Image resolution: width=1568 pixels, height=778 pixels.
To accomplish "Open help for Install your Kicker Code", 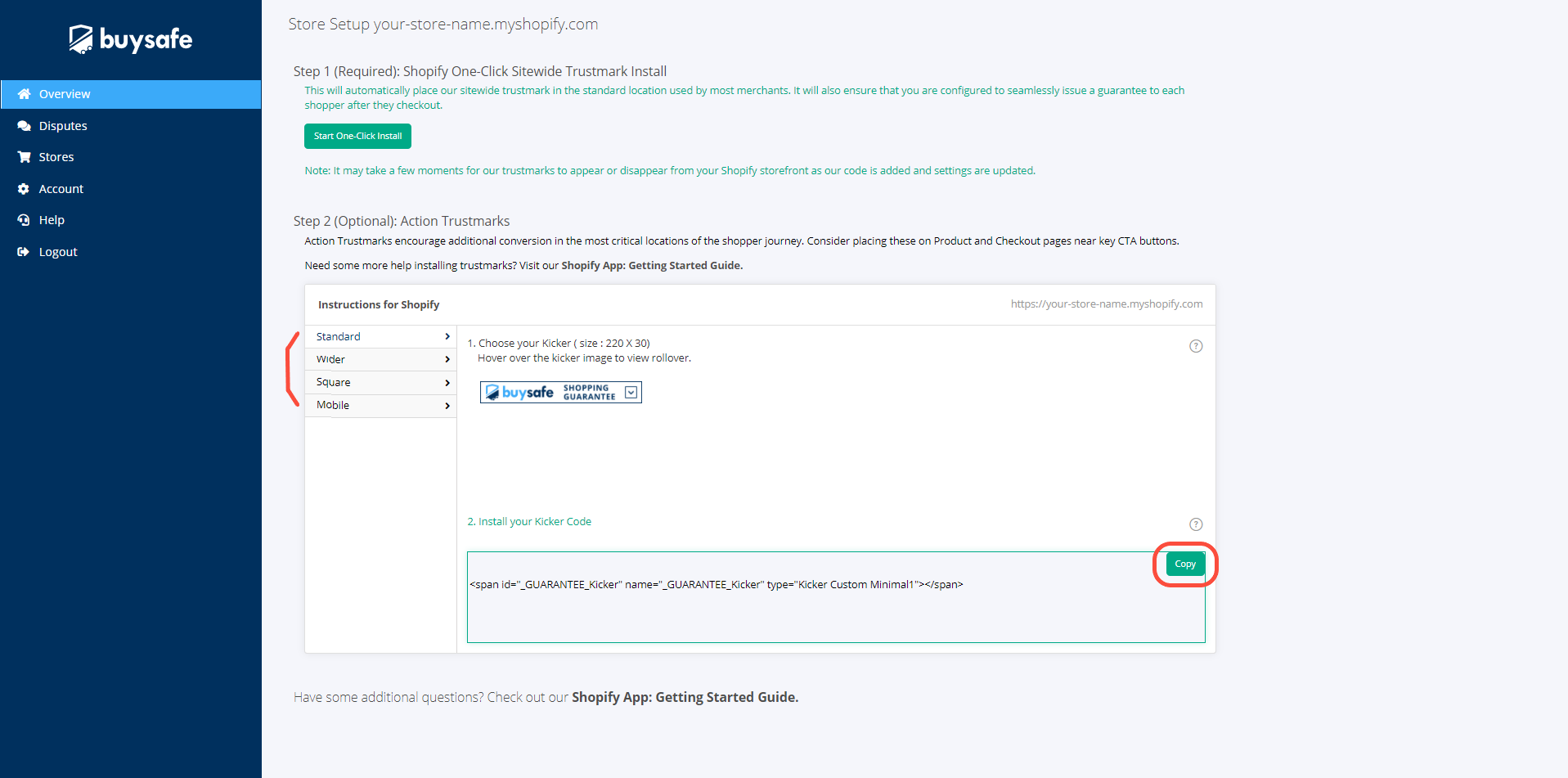I will tap(1196, 524).
